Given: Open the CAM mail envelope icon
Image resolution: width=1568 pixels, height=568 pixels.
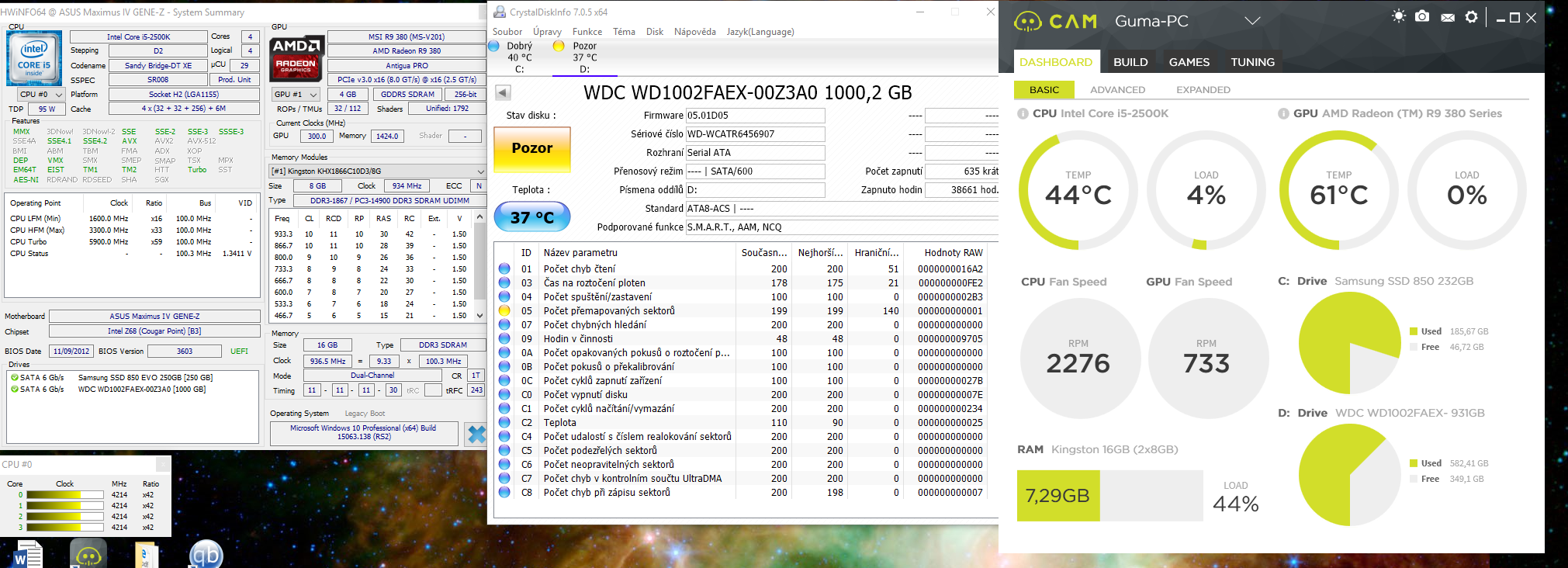Looking at the screenshot, I should pyautogui.click(x=1447, y=18).
